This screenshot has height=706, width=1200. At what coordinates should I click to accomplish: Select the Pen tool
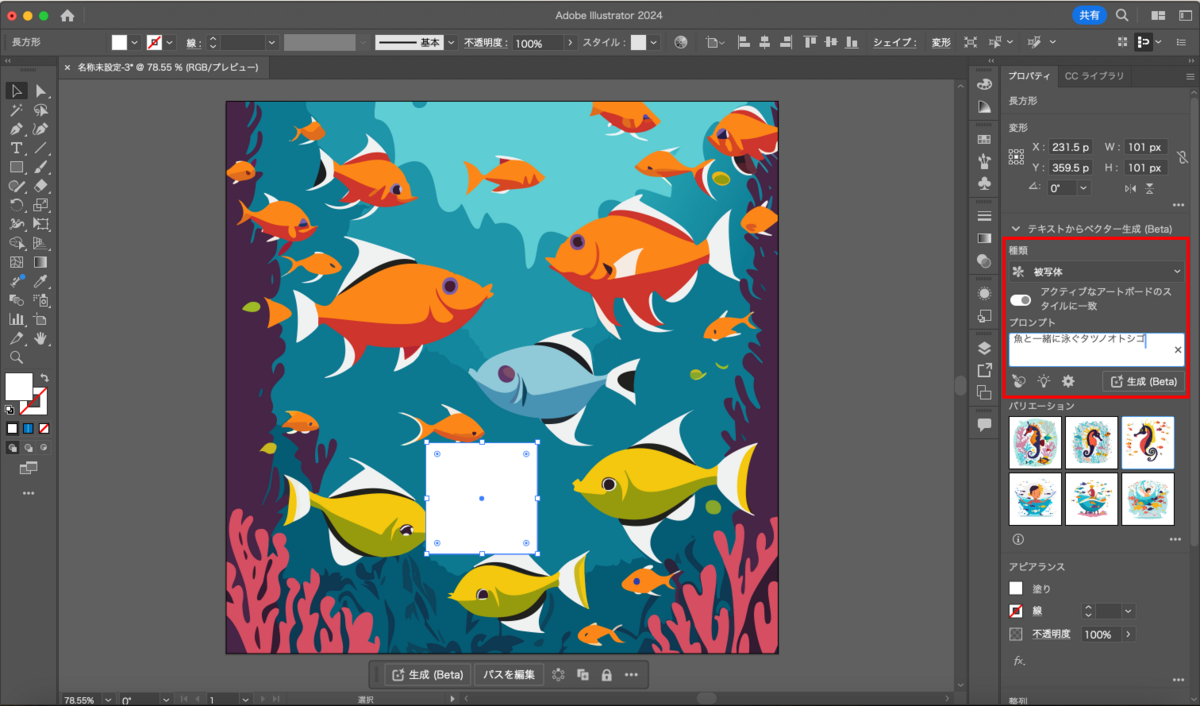tap(17, 129)
